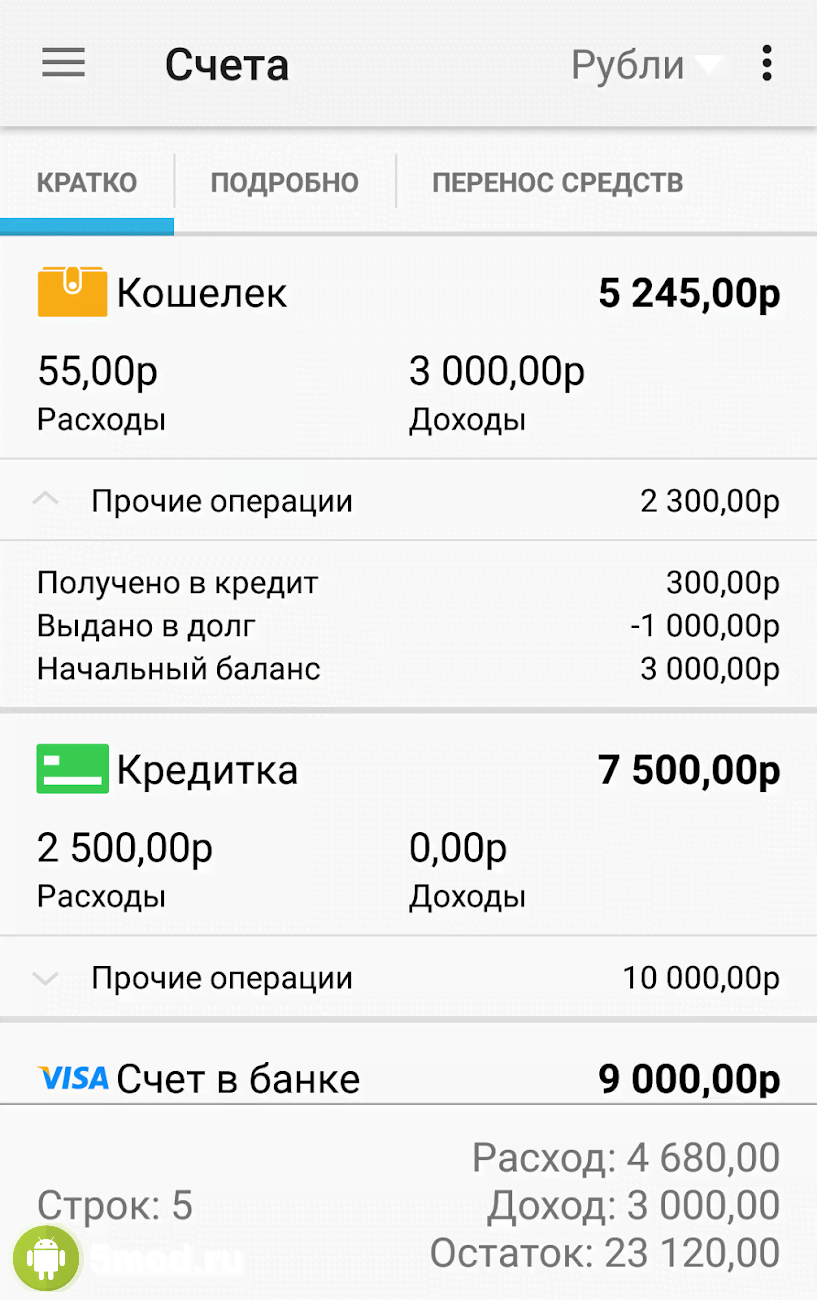Tap the Android robot logo icon
This screenshot has width=817, height=1300.
46,1256
